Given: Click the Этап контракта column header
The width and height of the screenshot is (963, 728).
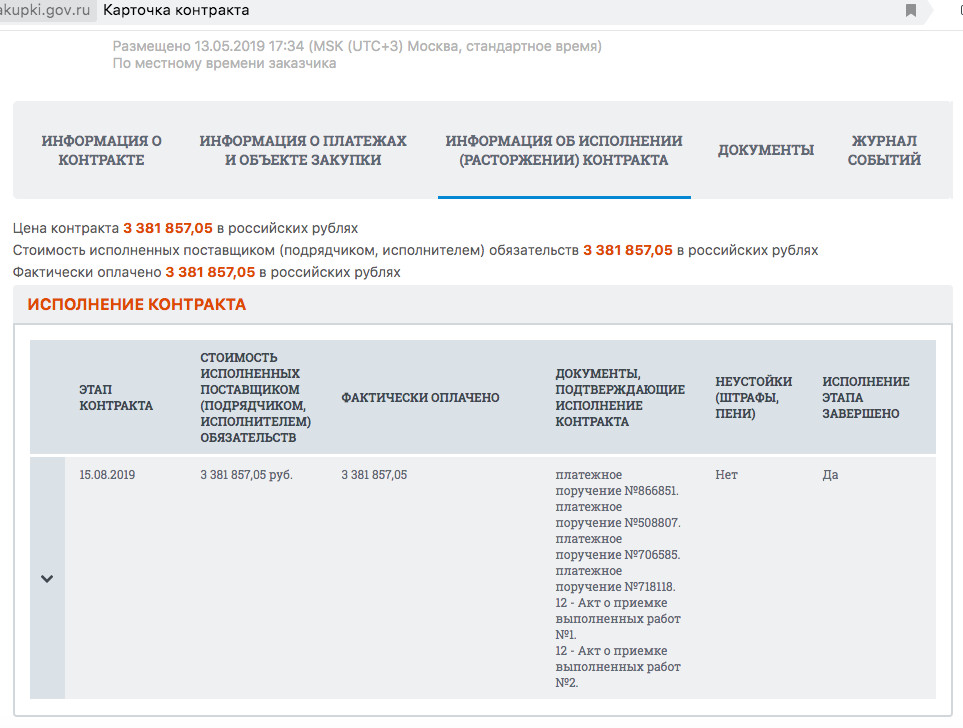Looking at the screenshot, I should pos(116,398).
